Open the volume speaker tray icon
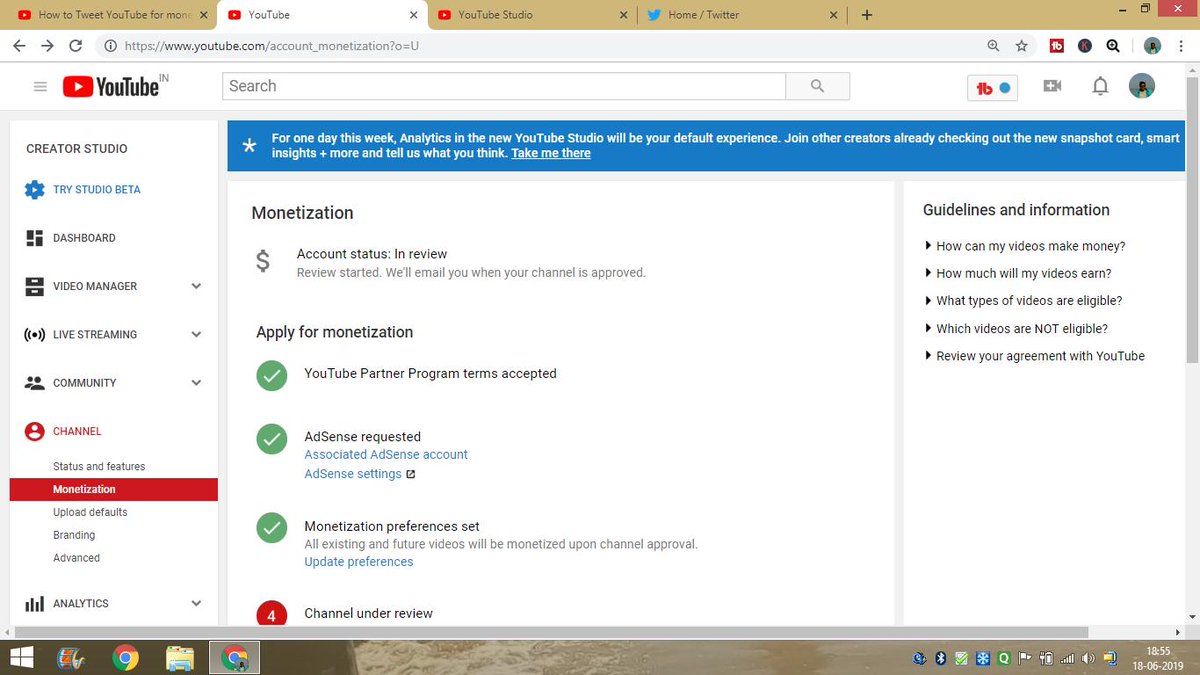The height and width of the screenshot is (675, 1200). [1088, 658]
